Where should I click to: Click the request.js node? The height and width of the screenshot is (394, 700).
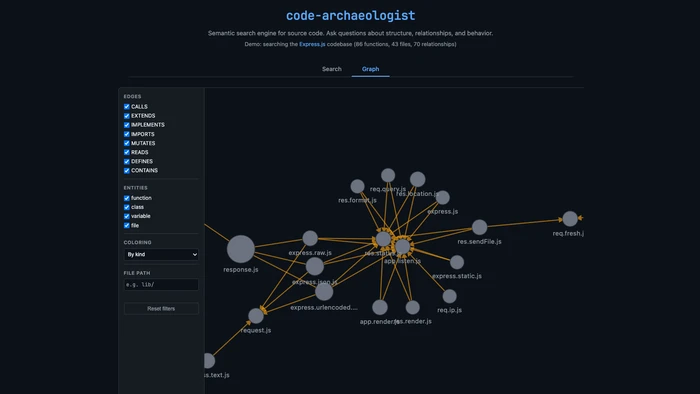[x=256, y=316]
